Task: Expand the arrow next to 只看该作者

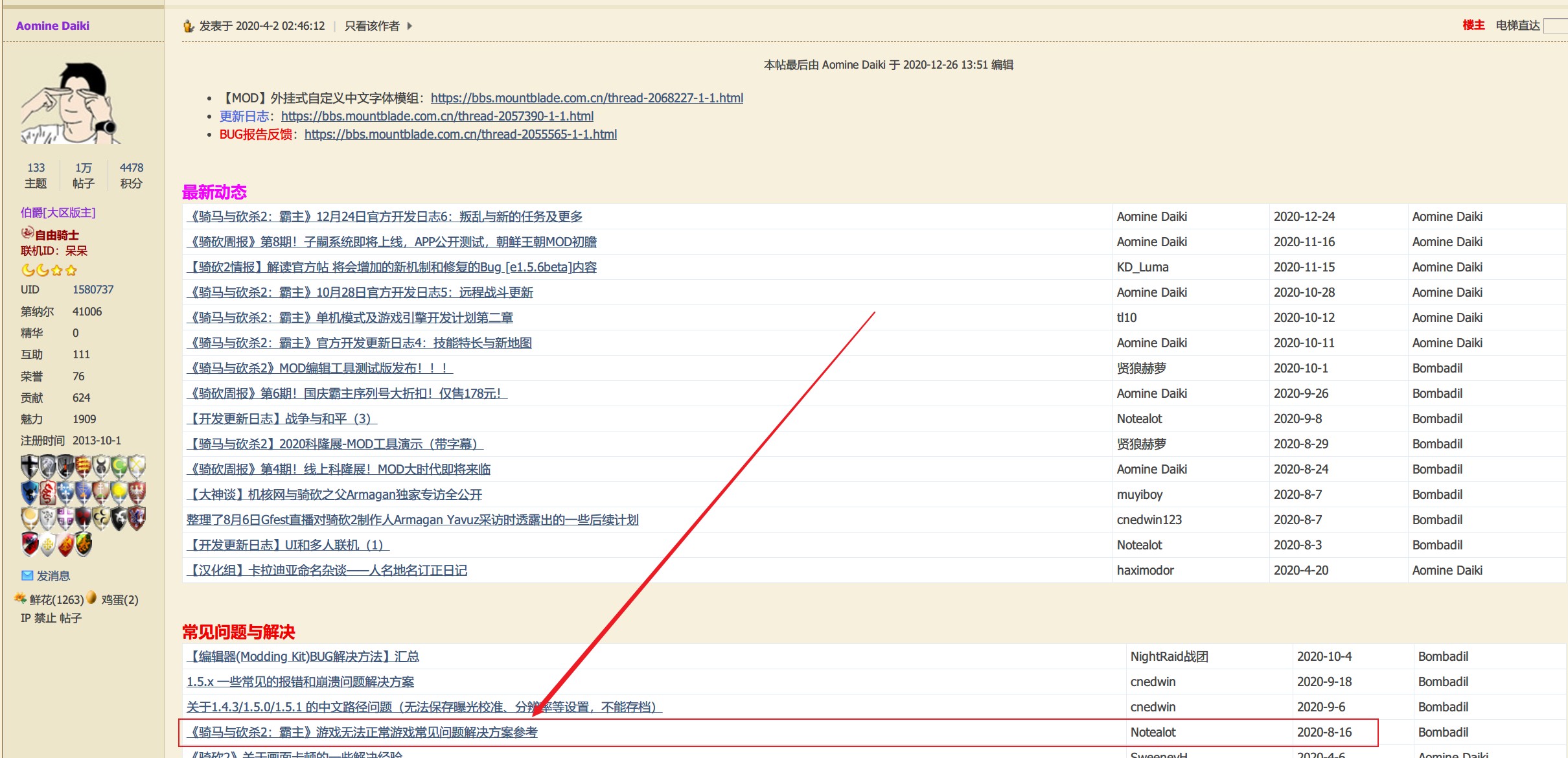Action: [409, 26]
